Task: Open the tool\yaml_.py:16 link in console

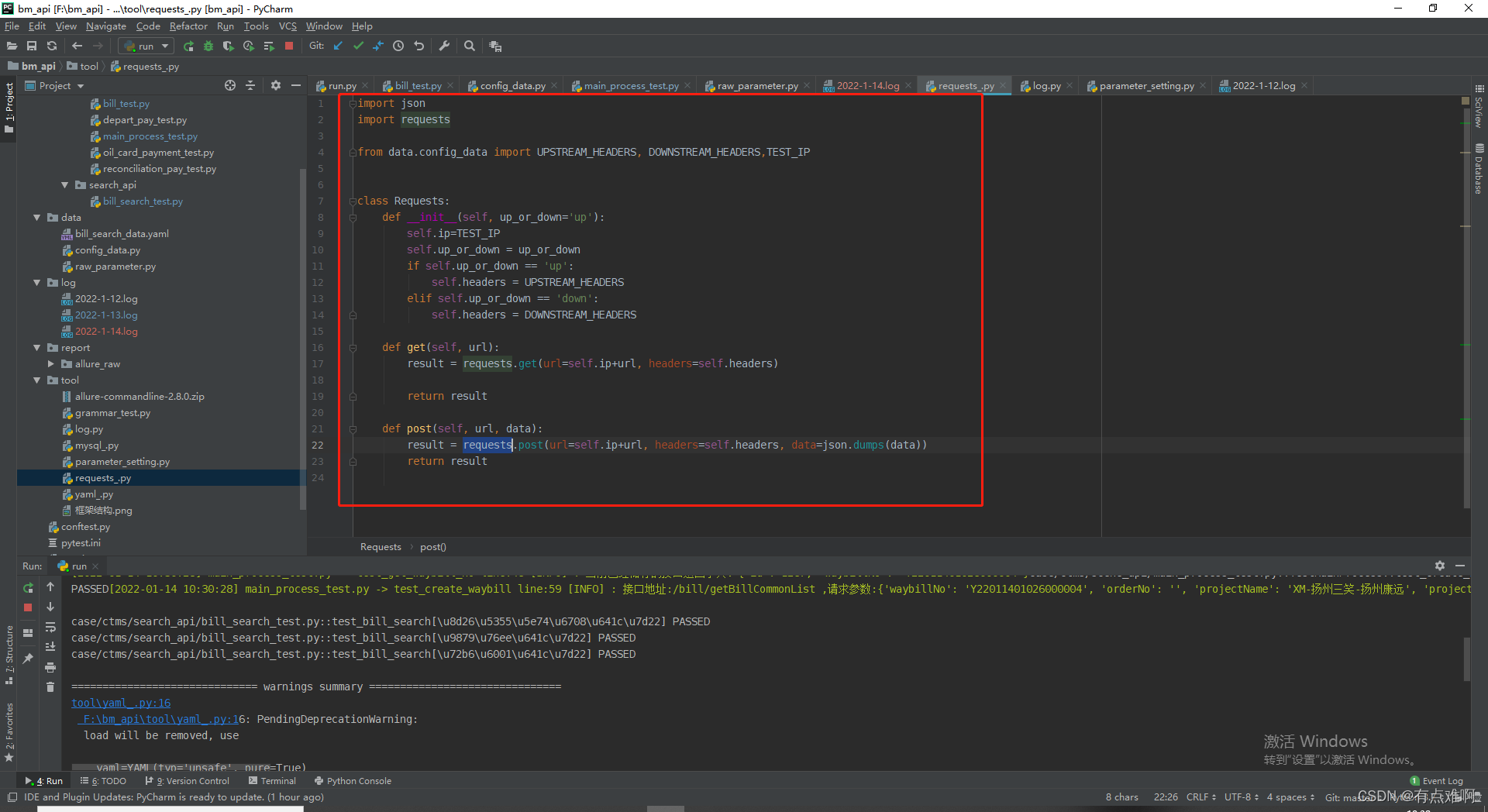Action: coord(121,703)
